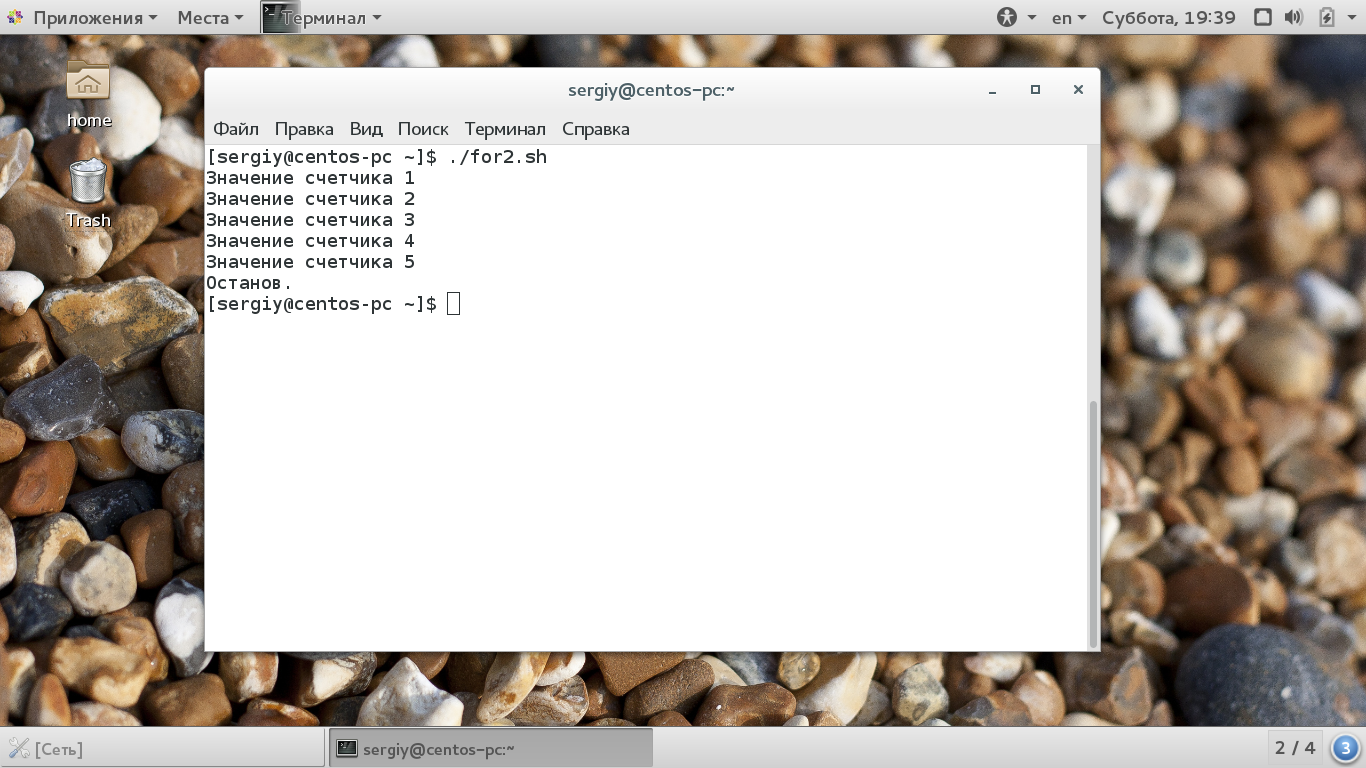Click the sergiy@centos-pc window title text
The width and height of the screenshot is (1366, 768).
[652, 90]
